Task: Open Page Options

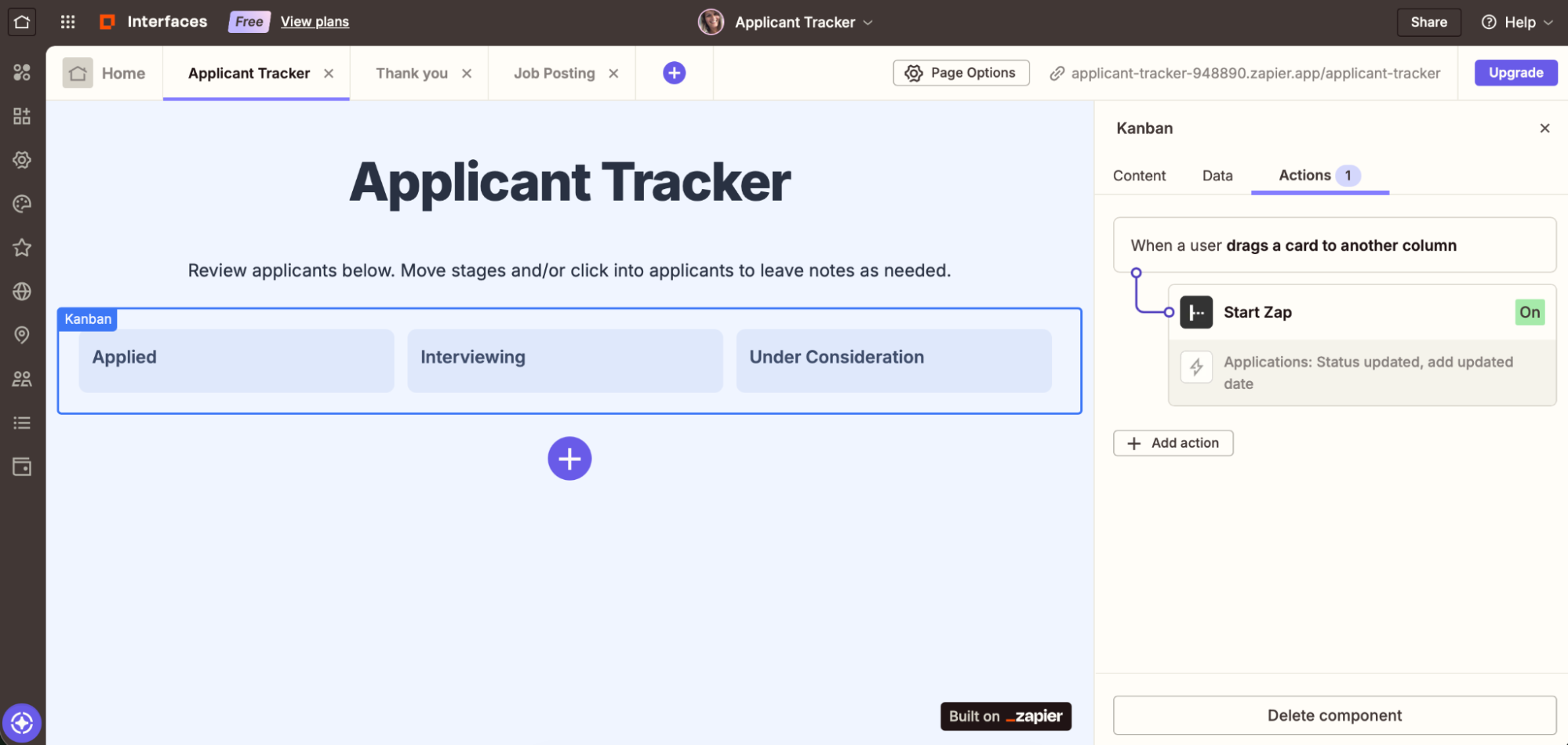Action: 961,73
